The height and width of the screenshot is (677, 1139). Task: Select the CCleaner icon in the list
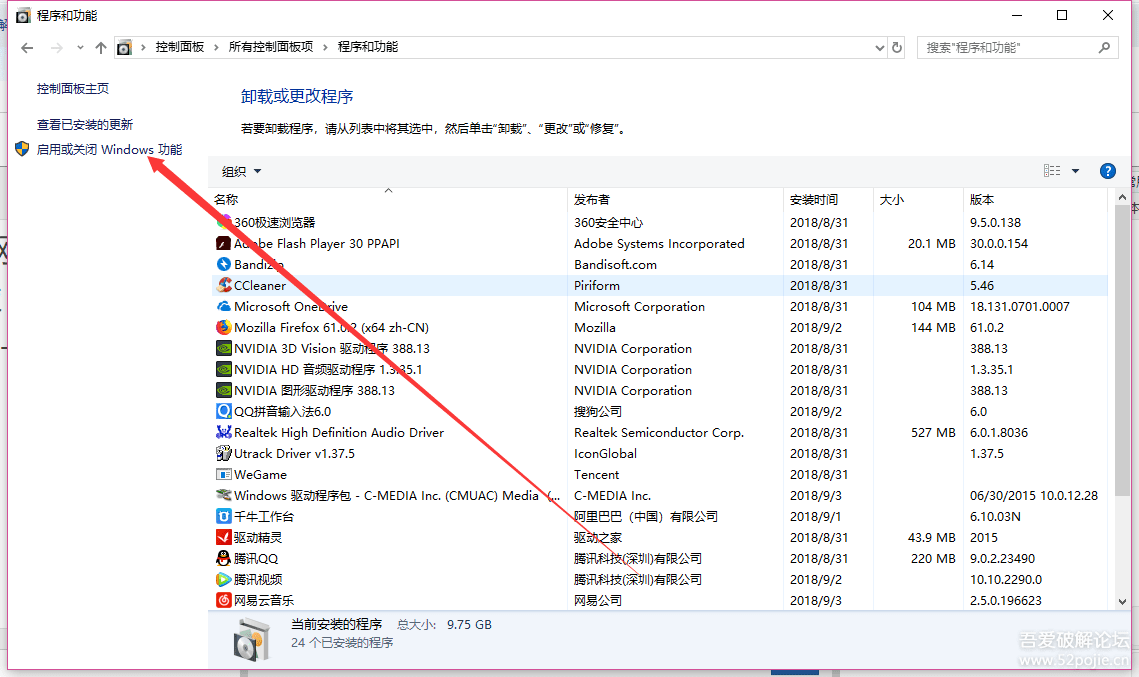click(x=224, y=285)
